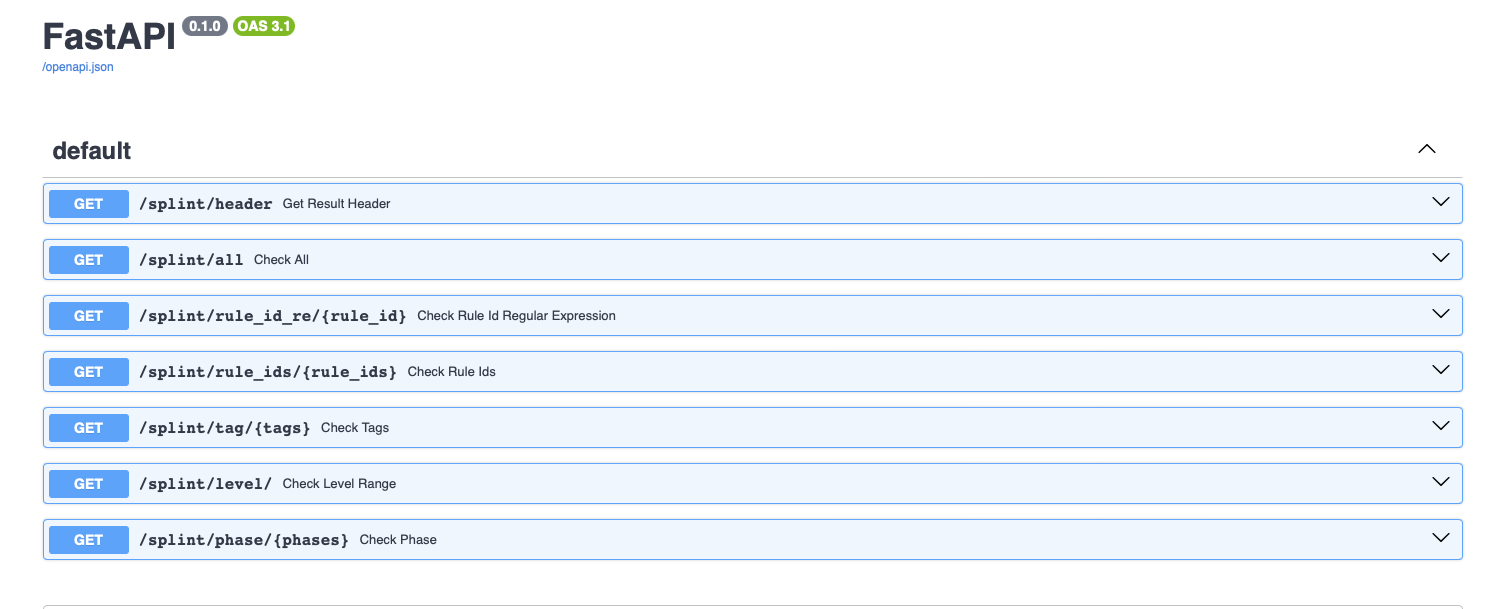Expand the /splint/rule_ids/{rule_ids} endpoint arrow
Image resolution: width=1501 pixels, height=609 pixels.
(1441, 369)
